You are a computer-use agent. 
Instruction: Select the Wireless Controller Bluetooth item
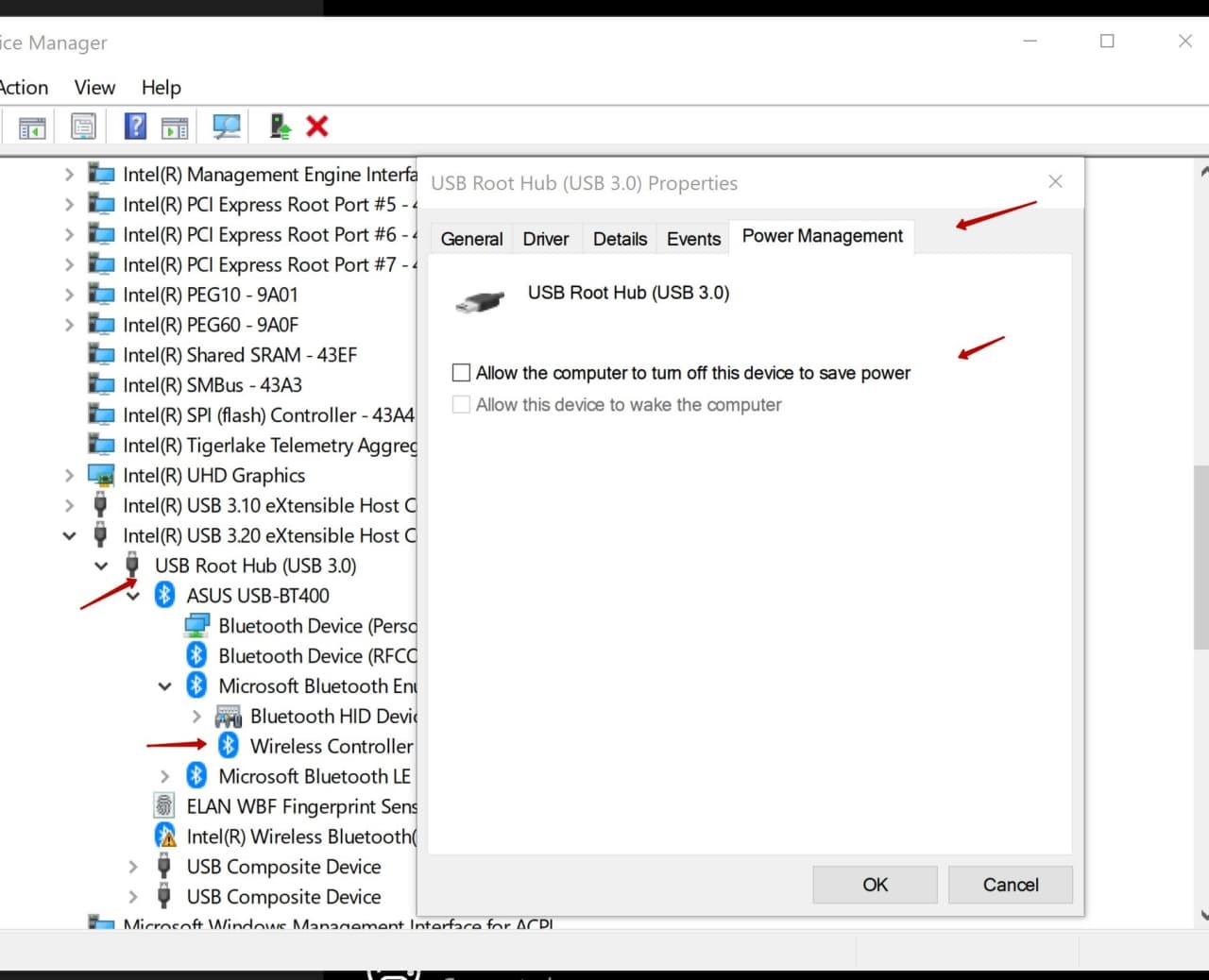331,746
